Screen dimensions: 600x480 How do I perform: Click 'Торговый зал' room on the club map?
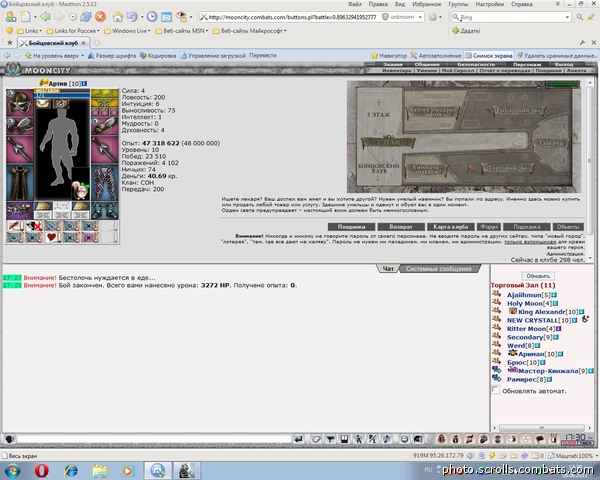tap(508, 168)
